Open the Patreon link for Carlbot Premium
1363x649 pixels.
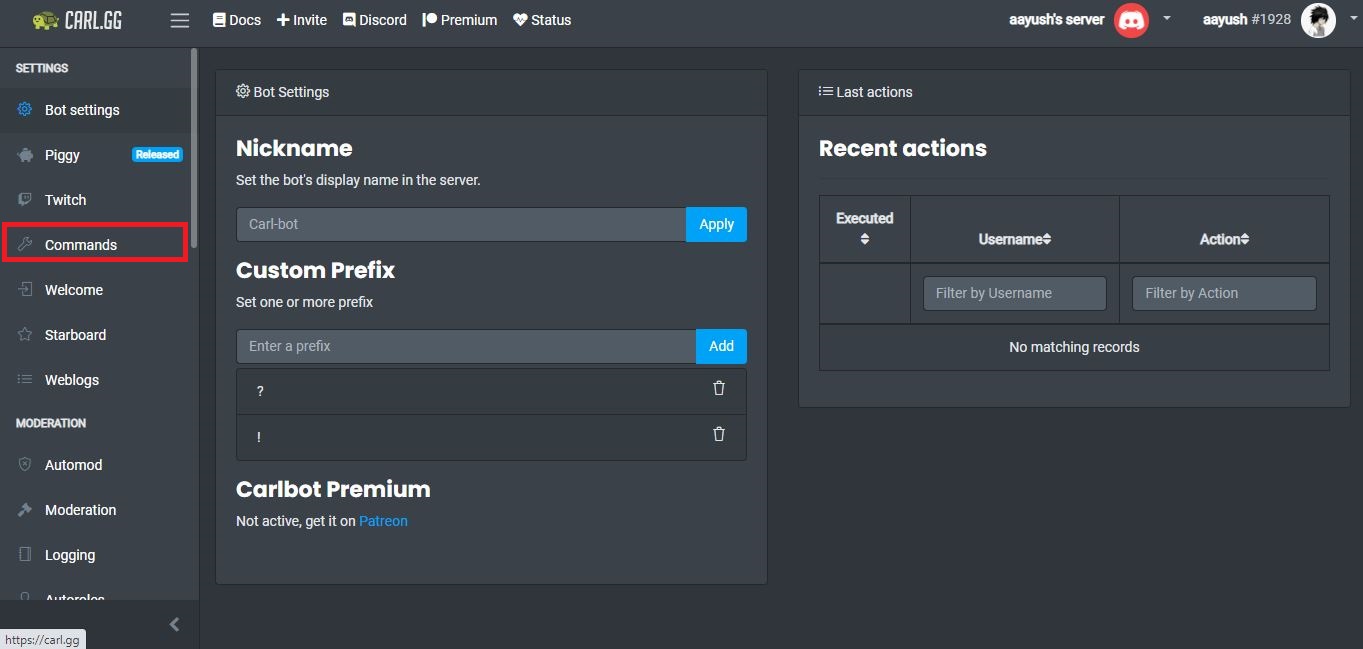click(383, 520)
